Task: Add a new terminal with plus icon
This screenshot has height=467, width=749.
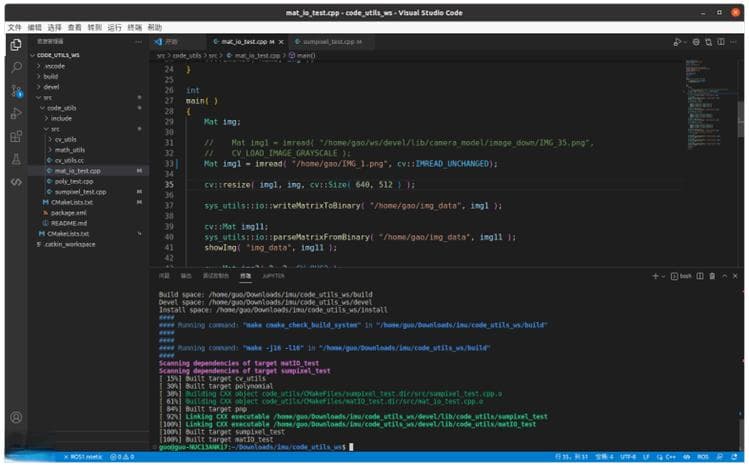Action: click(x=655, y=276)
